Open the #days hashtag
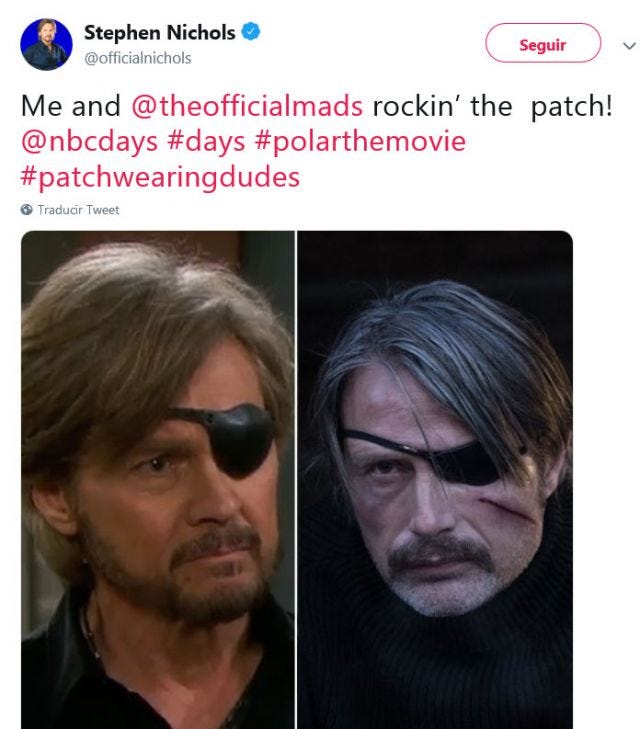The height and width of the screenshot is (729, 640). [206, 141]
